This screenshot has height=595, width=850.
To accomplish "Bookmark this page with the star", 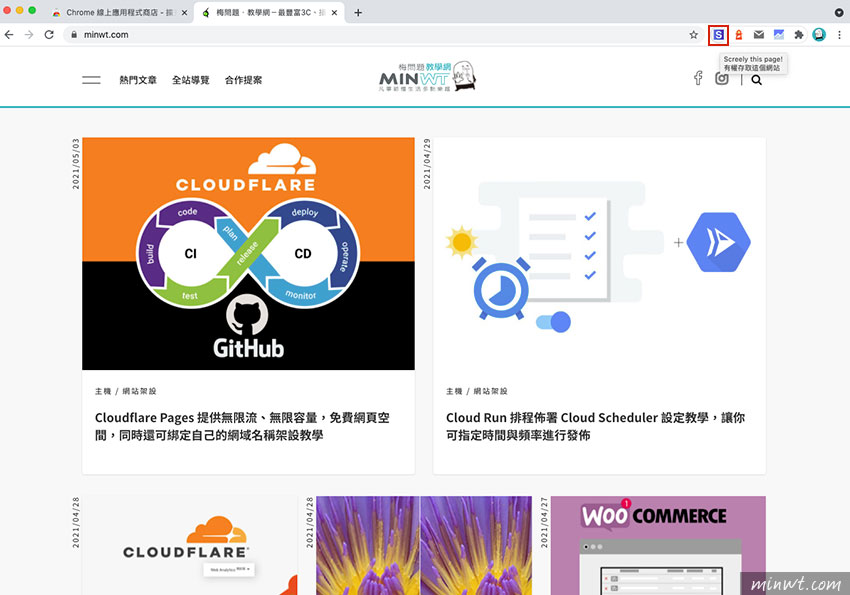I will 693,35.
